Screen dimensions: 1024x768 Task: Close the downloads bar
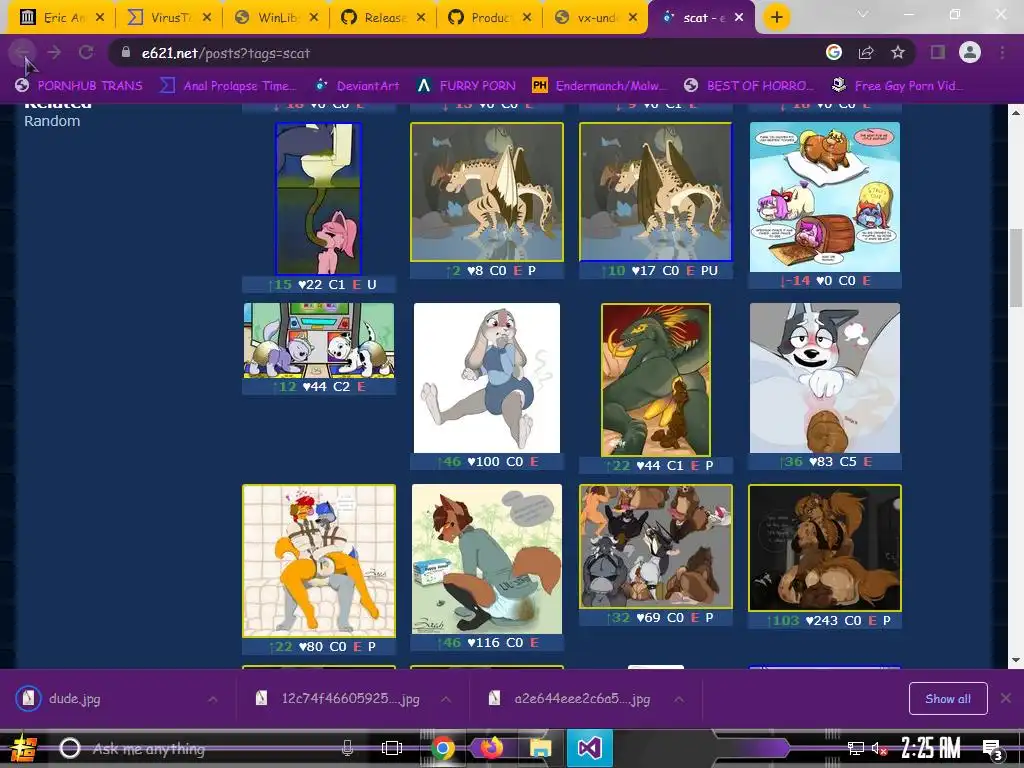[1006, 698]
